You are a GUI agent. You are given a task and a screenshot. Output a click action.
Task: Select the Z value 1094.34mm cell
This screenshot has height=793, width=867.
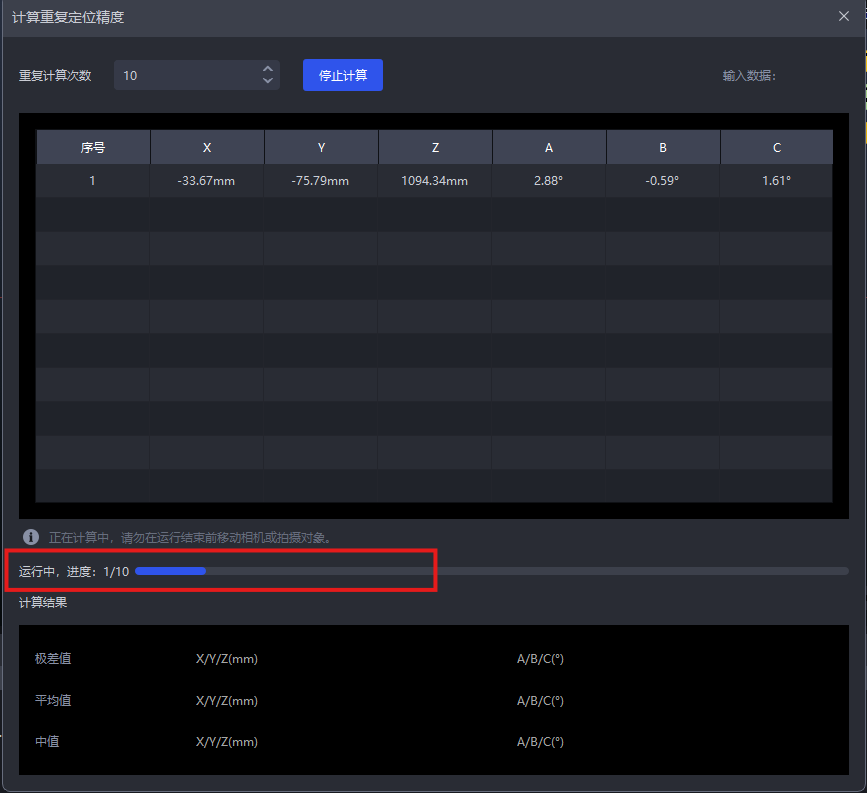pyautogui.click(x=435, y=181)
